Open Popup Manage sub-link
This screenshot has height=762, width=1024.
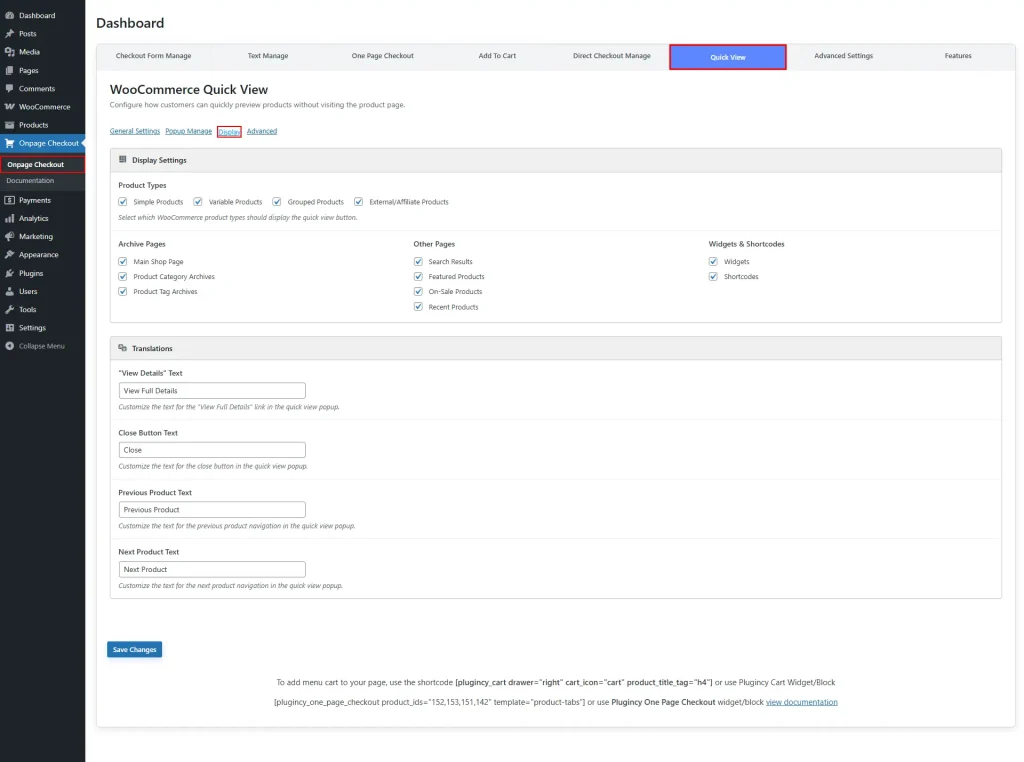pos(189,131)
